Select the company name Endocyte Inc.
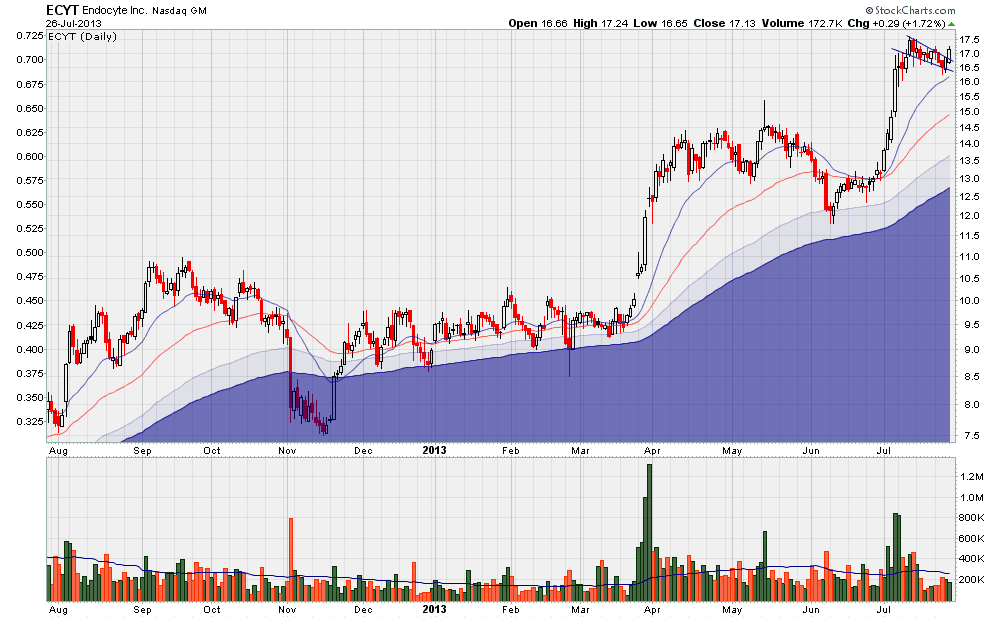The image size is (1000, 618). (115, 11)
